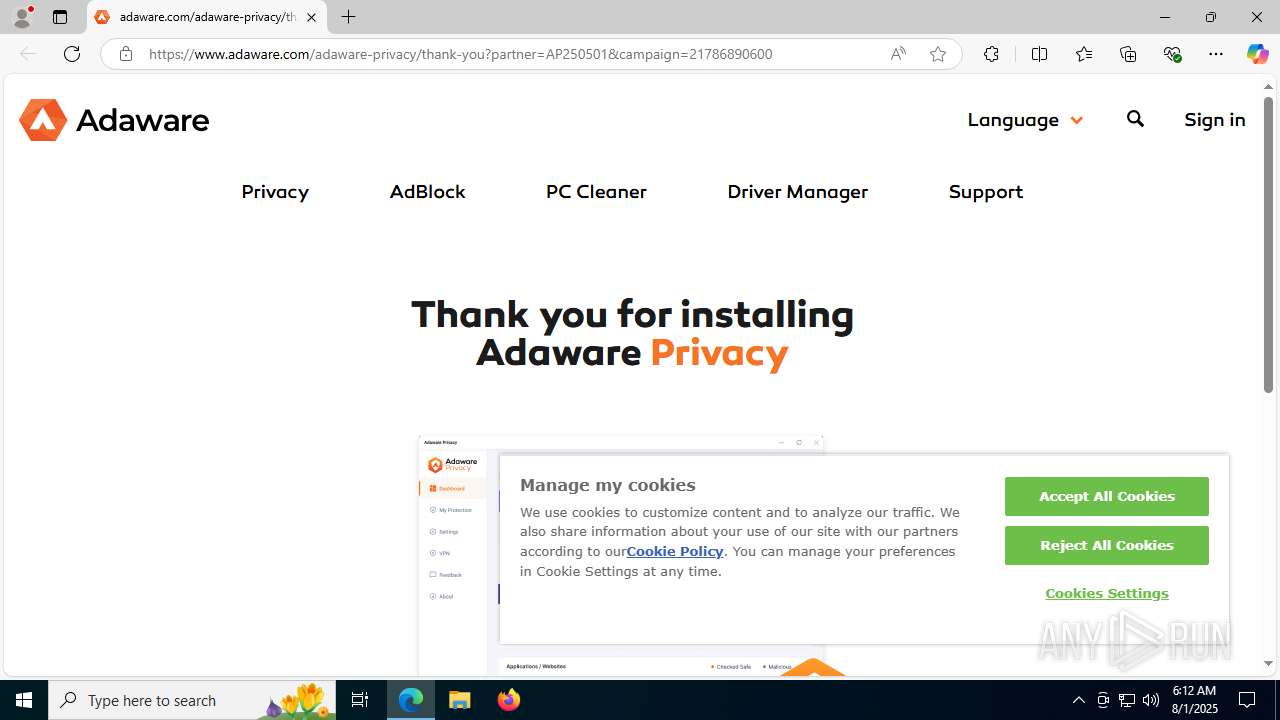Open the Collections icon
This screenshot has height=720, width=1280.
[1128, 54]
